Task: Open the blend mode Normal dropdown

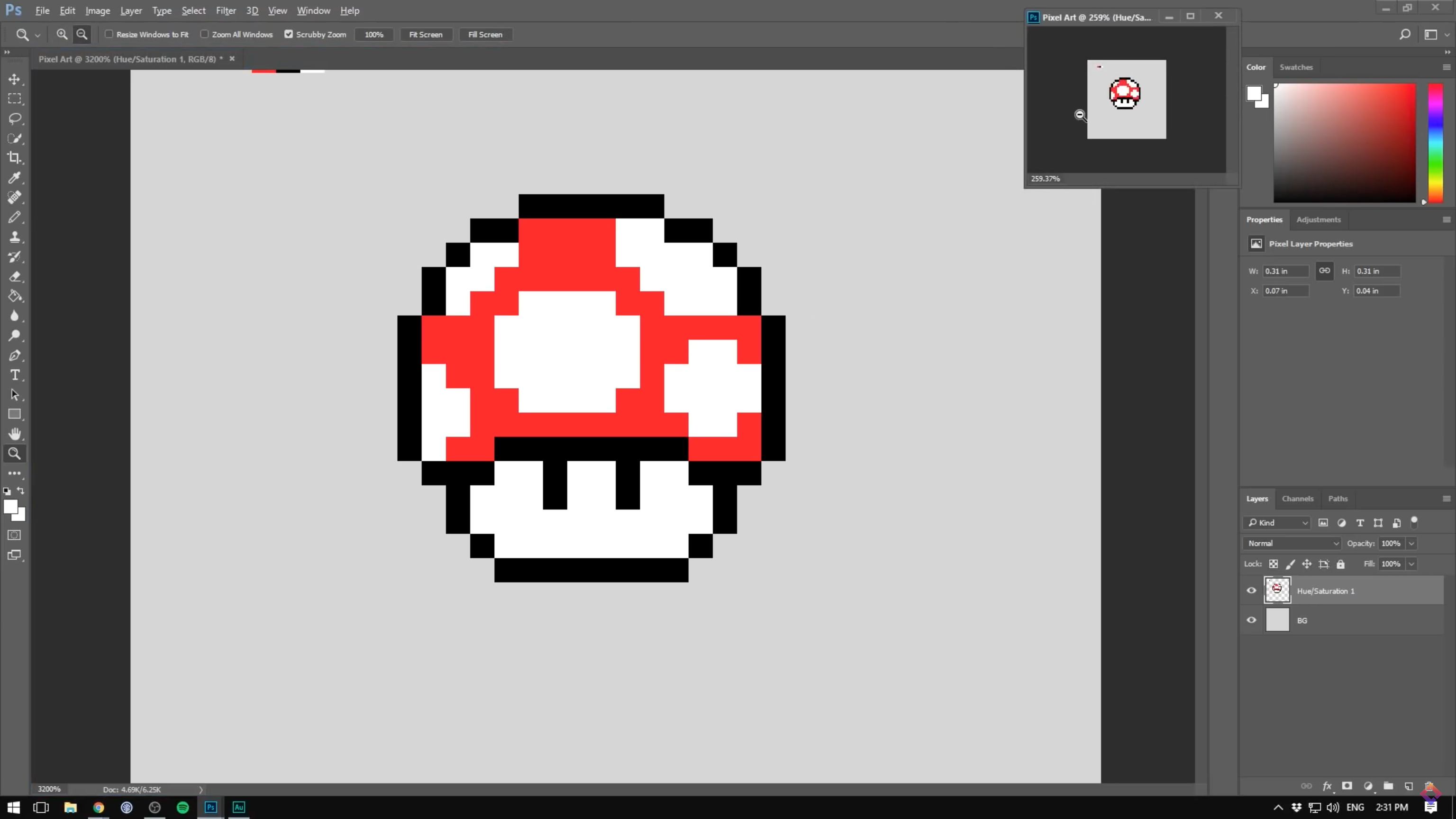Action: [x=1292, y=543]
